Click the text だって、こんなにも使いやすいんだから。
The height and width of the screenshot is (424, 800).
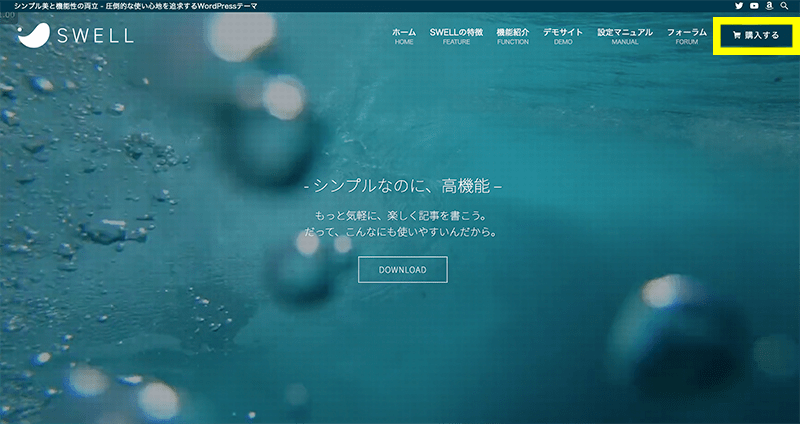coord(401,232)
